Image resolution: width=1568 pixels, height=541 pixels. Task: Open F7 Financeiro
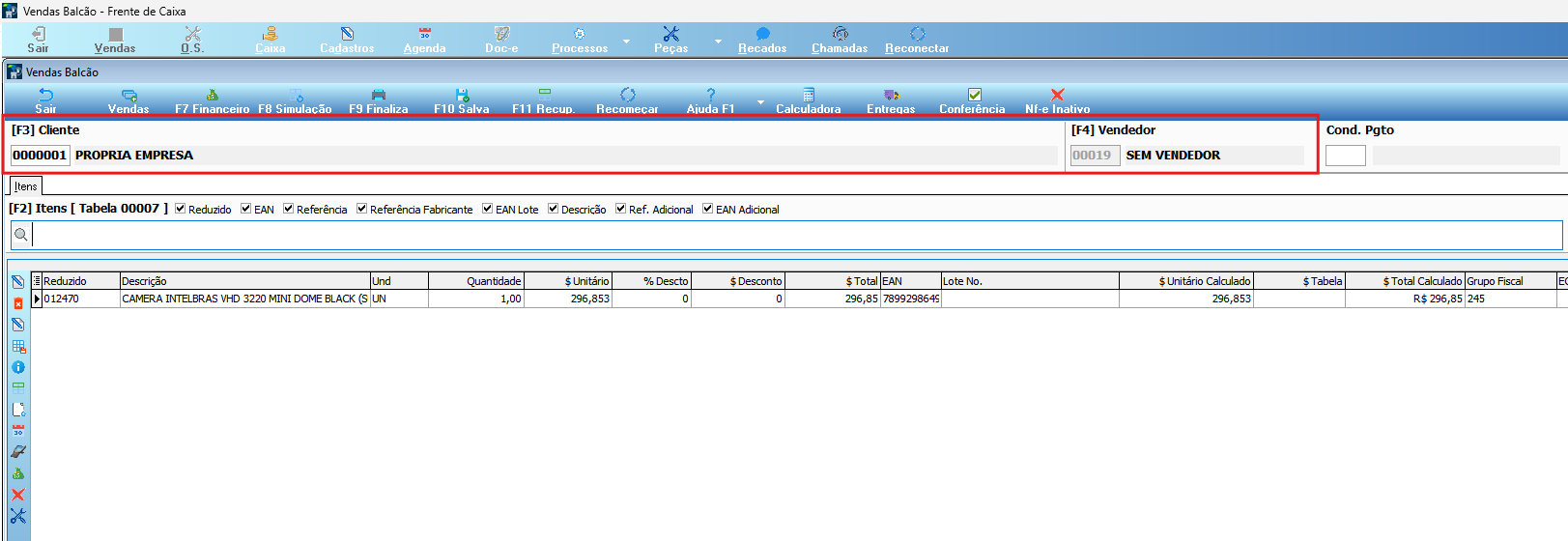click(x=212, y=100)
